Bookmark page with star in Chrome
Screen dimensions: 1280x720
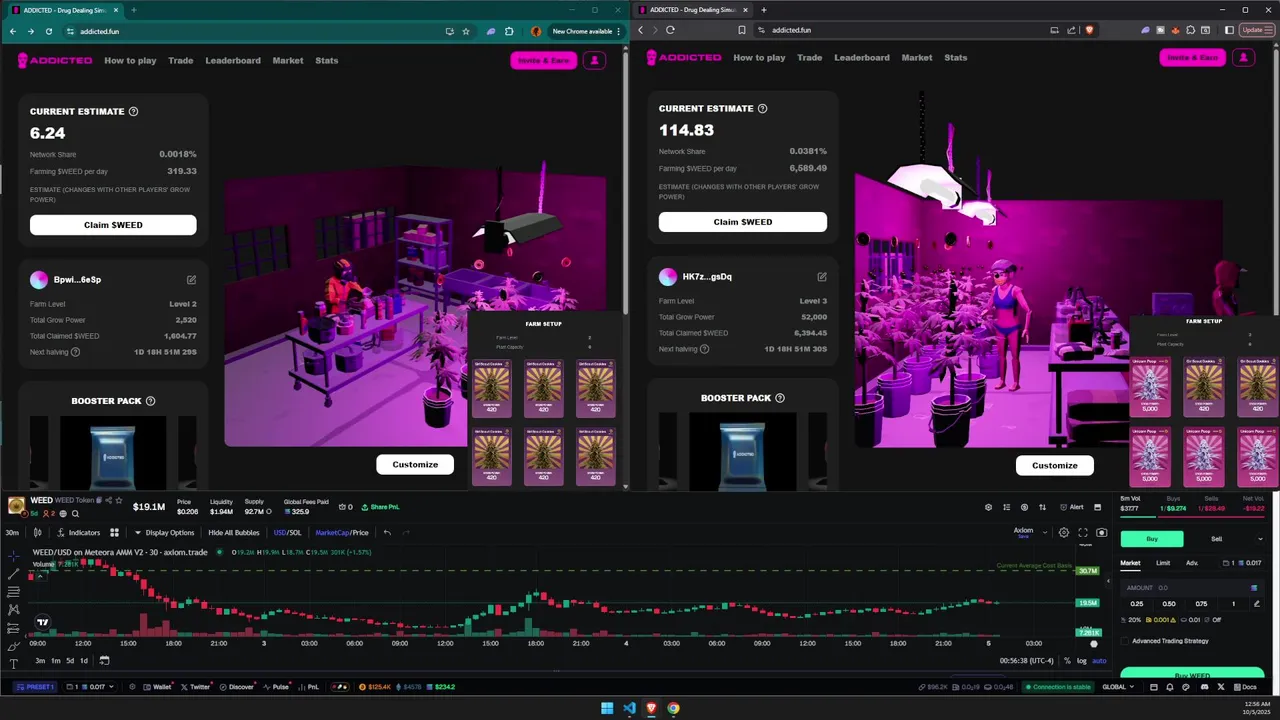(466, 31)
